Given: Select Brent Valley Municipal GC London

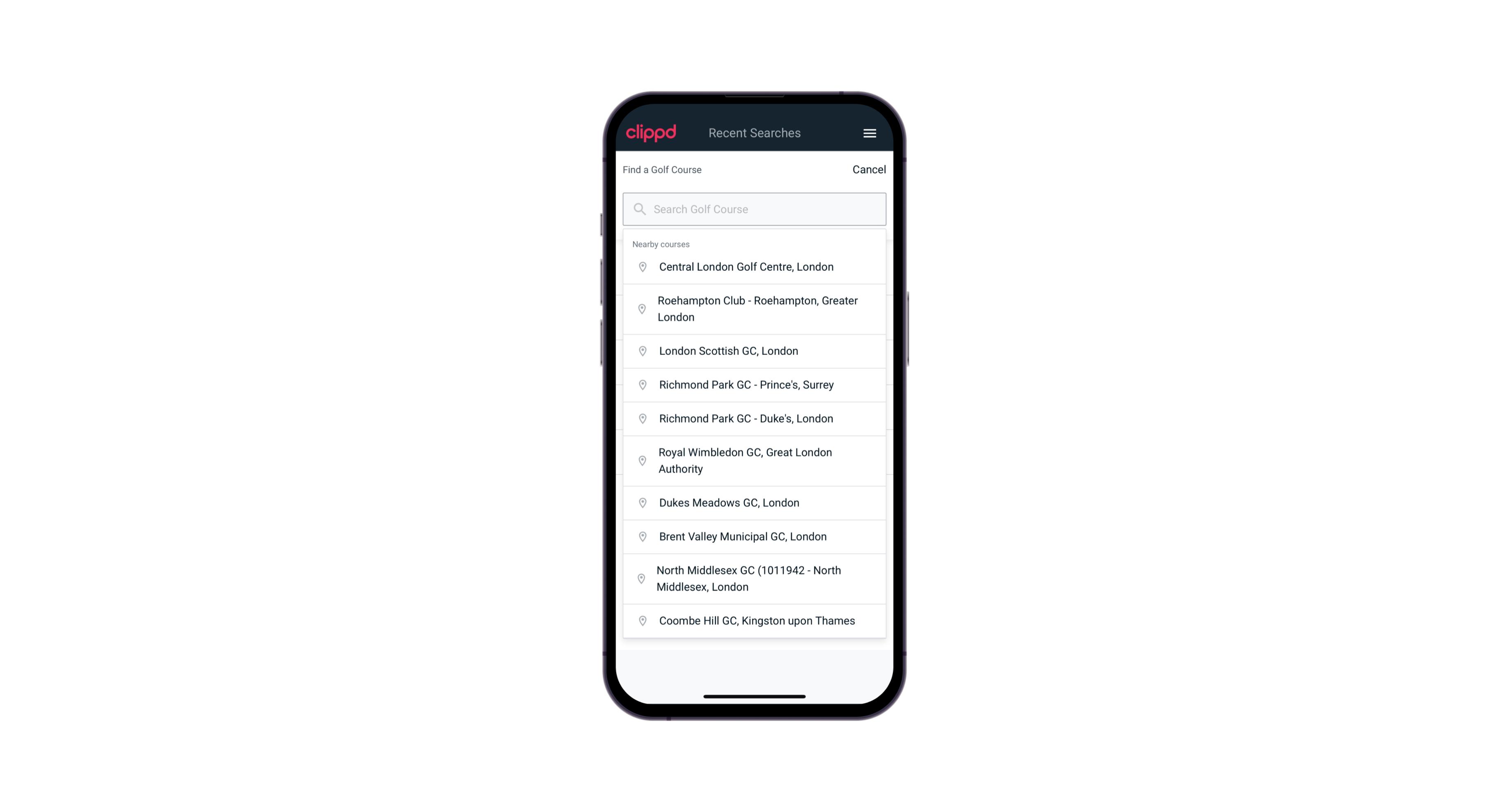Looking at the screenshot, I should (754, 536).
